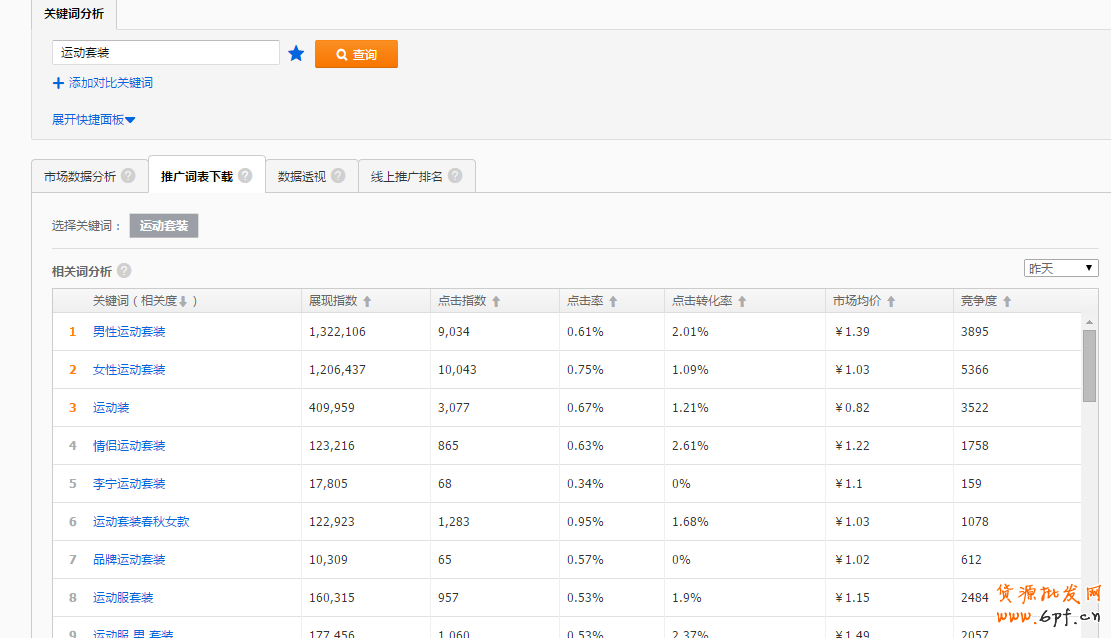Click help icon next to 相关词分析
Image resolution: width=1111 pixels, height=638 pixels.
coord(124,271)
